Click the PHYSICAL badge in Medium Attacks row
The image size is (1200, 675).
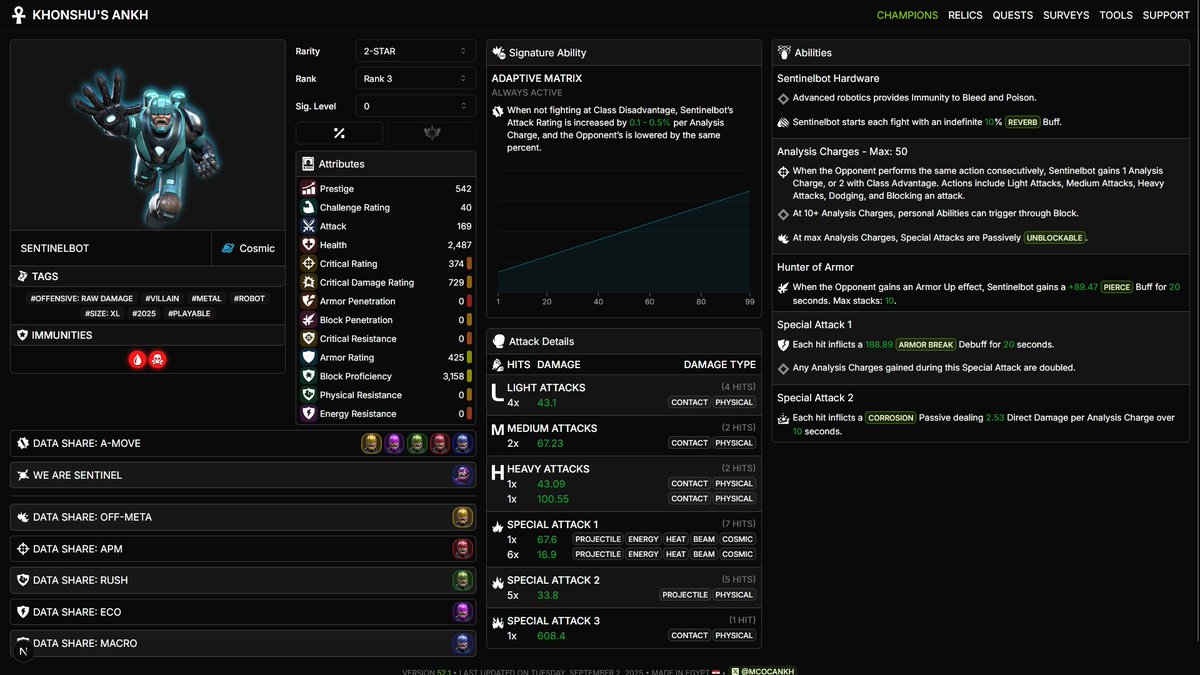[x=734, y=443]
